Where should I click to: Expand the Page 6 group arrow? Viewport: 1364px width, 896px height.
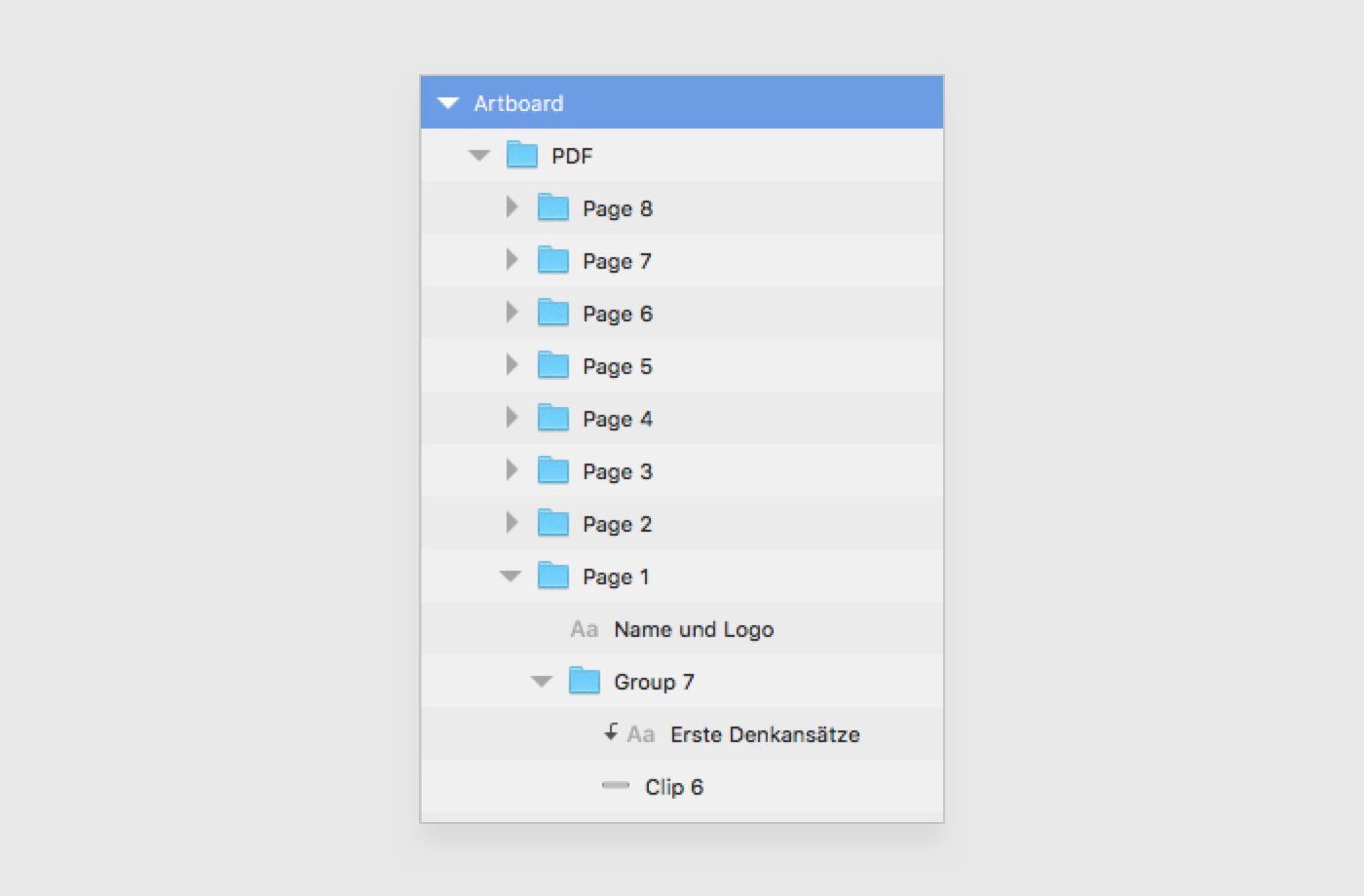point(511,313)
